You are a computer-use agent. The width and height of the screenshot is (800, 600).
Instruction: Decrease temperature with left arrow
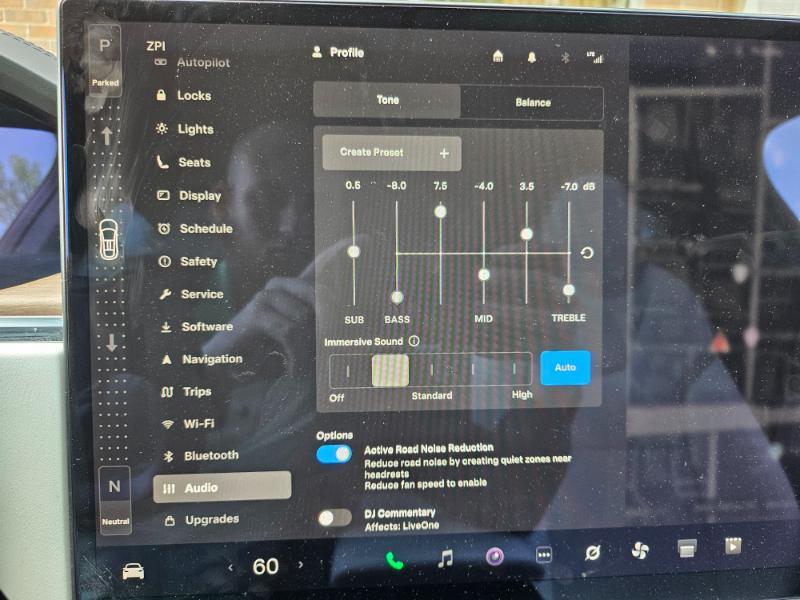pos(230,568)
